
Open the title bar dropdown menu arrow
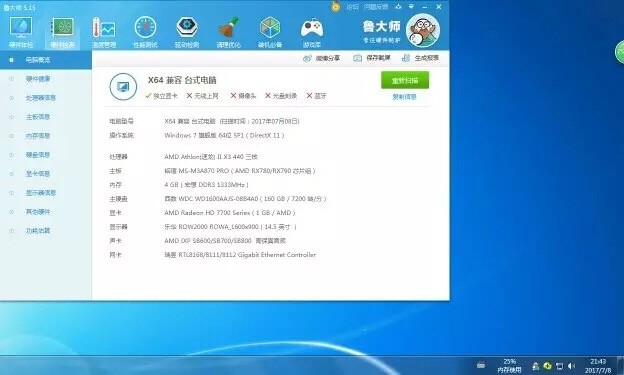click(411, 7)
